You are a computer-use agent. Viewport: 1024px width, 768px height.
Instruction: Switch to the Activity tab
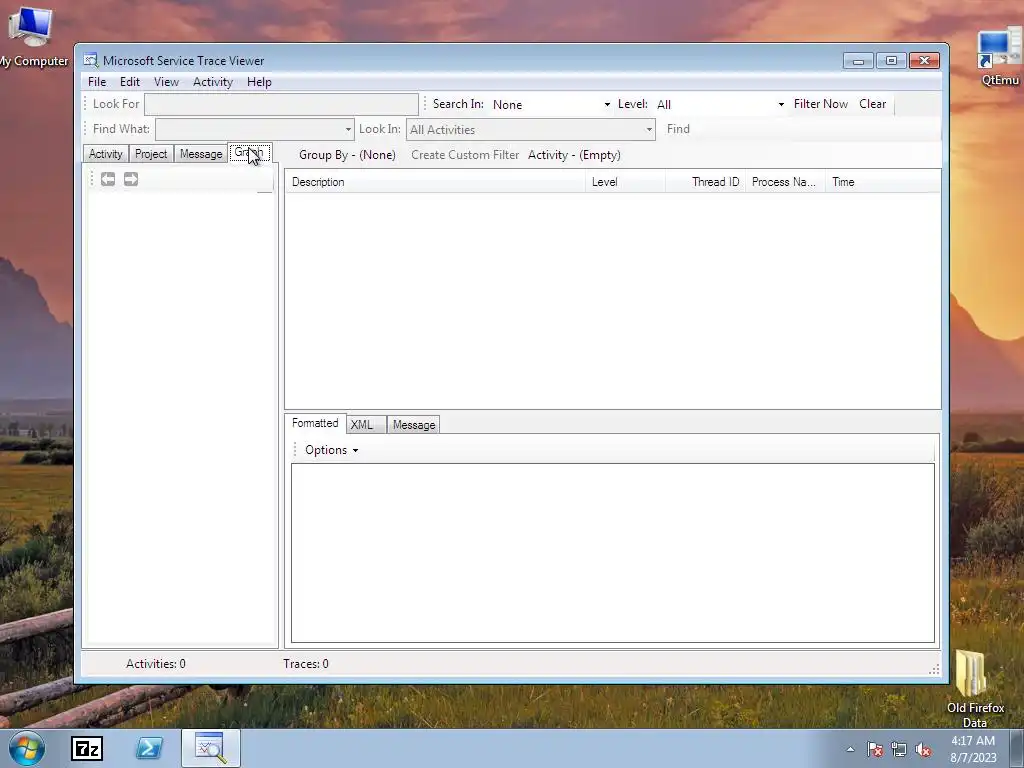[x=106, y=154]
